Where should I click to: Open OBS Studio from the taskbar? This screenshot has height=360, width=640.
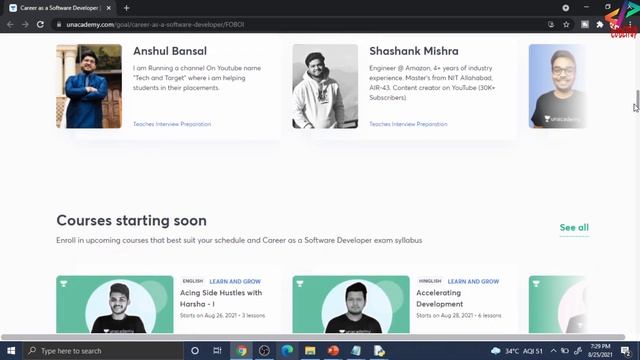tap(264, 351)
